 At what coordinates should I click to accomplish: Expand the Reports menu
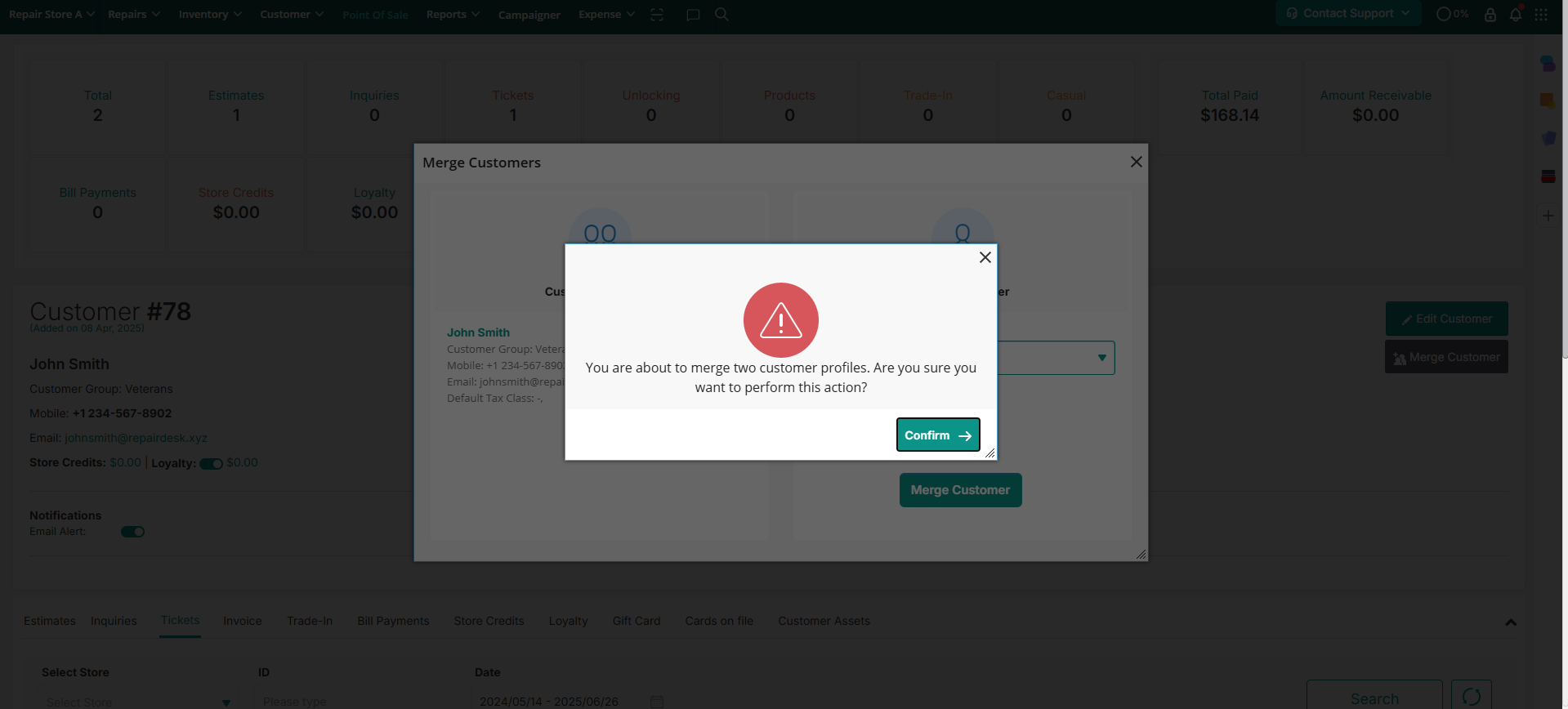point(453,14)
